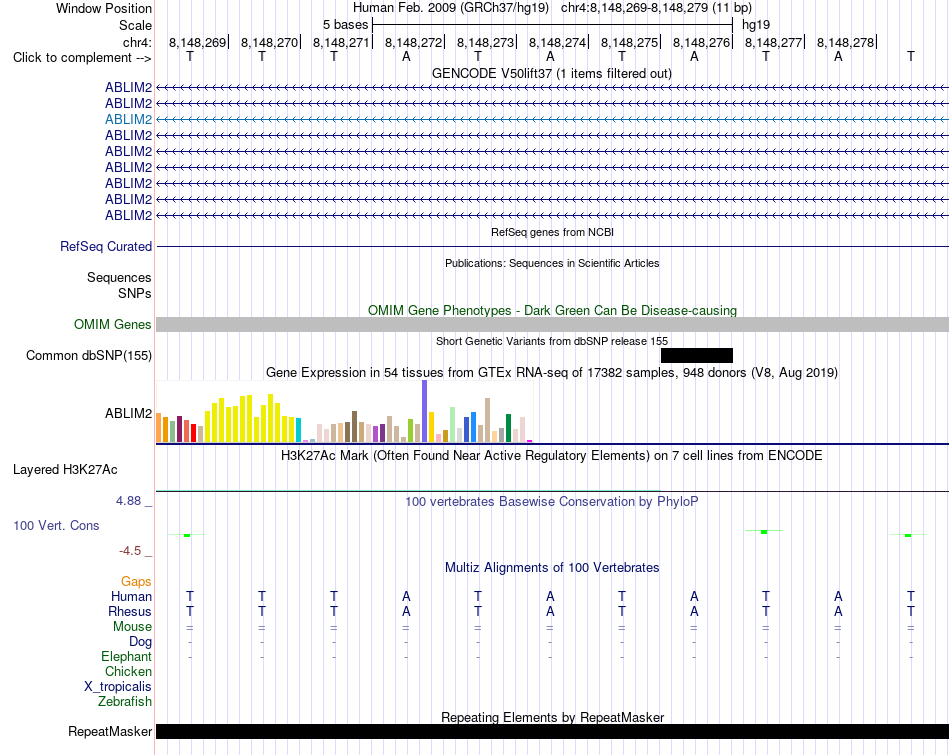Click the OMIM Gene Phenotypes title
Image resolution: width=950 pixels, height=755 pixels.
tap(552, 310)
